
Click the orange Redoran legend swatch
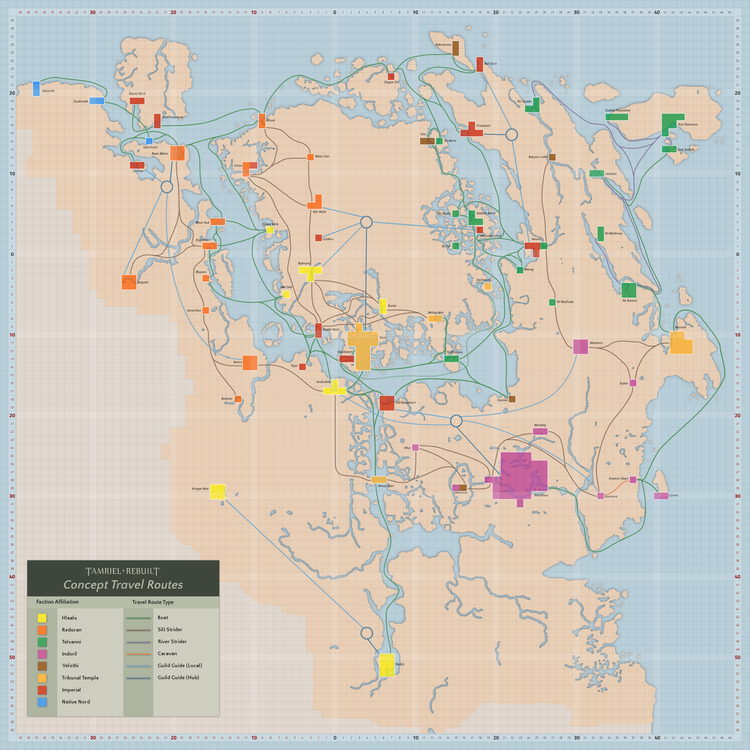tap(42, 630)
